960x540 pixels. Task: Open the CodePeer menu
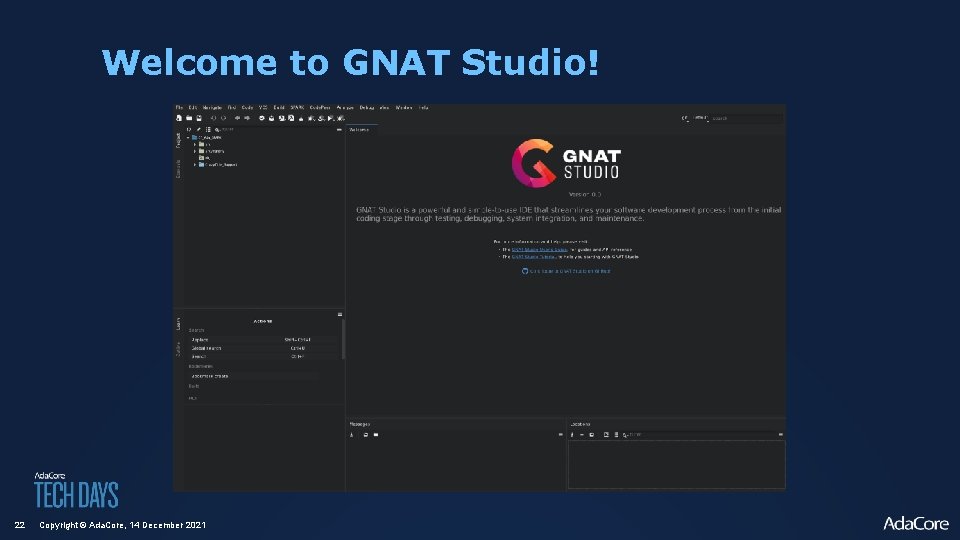320,108
